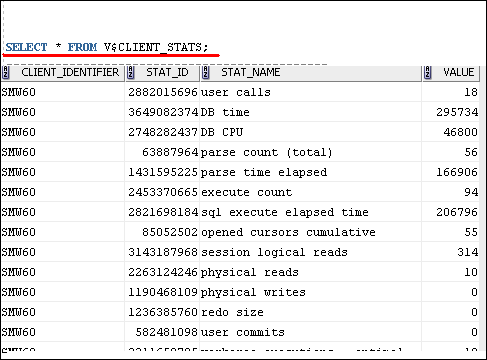Click SMW60 identifier in user calls row
Screen dimensions: 487x360
pyautogui.click(x=19, y=92)
